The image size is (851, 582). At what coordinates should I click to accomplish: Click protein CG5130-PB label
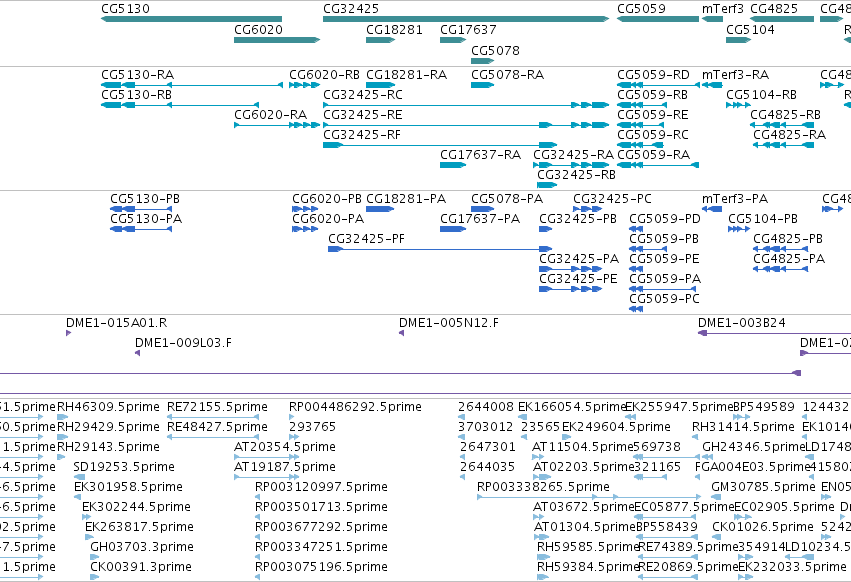pos(145,199)
